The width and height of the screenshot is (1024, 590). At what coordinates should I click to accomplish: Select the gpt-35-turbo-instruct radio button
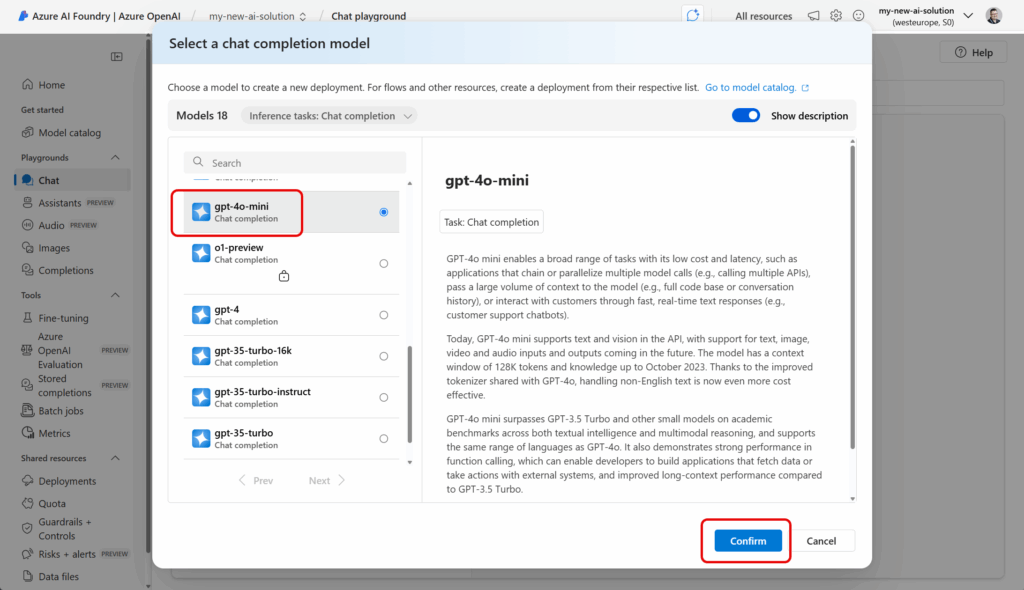pos(383,397)
